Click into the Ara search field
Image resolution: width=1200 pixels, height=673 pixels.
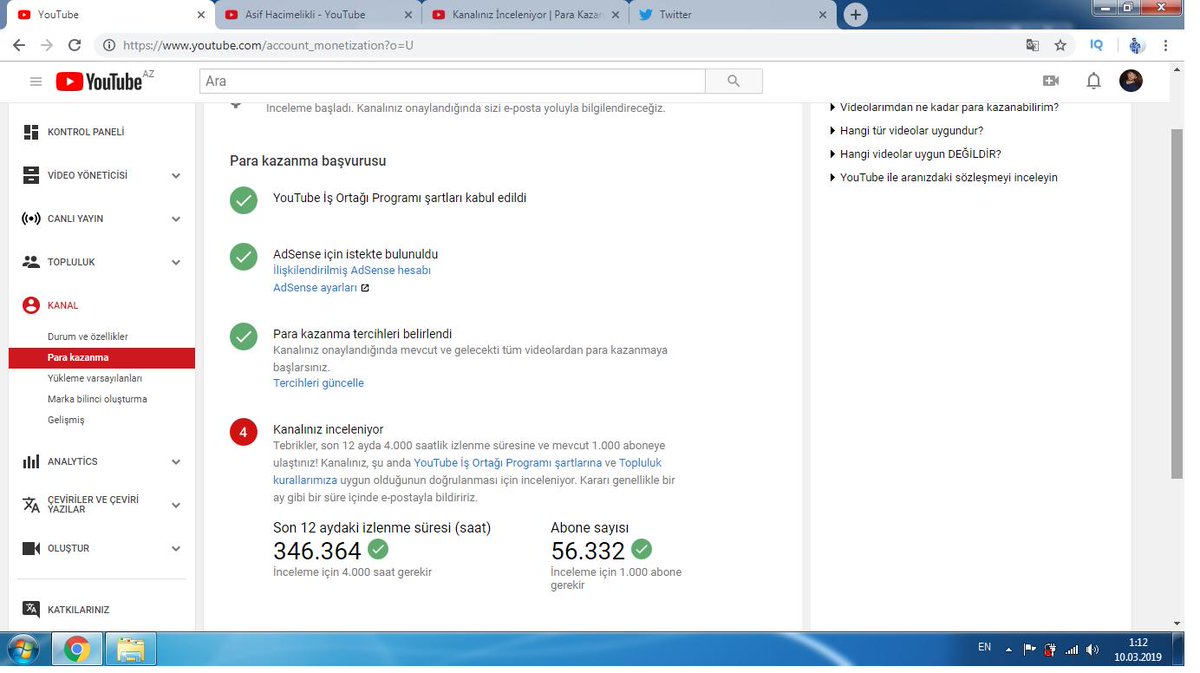[453, 81]
